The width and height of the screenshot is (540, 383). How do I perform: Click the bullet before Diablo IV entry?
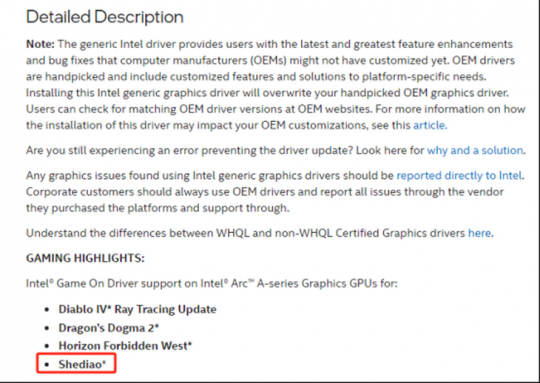[x=47, y=310]
